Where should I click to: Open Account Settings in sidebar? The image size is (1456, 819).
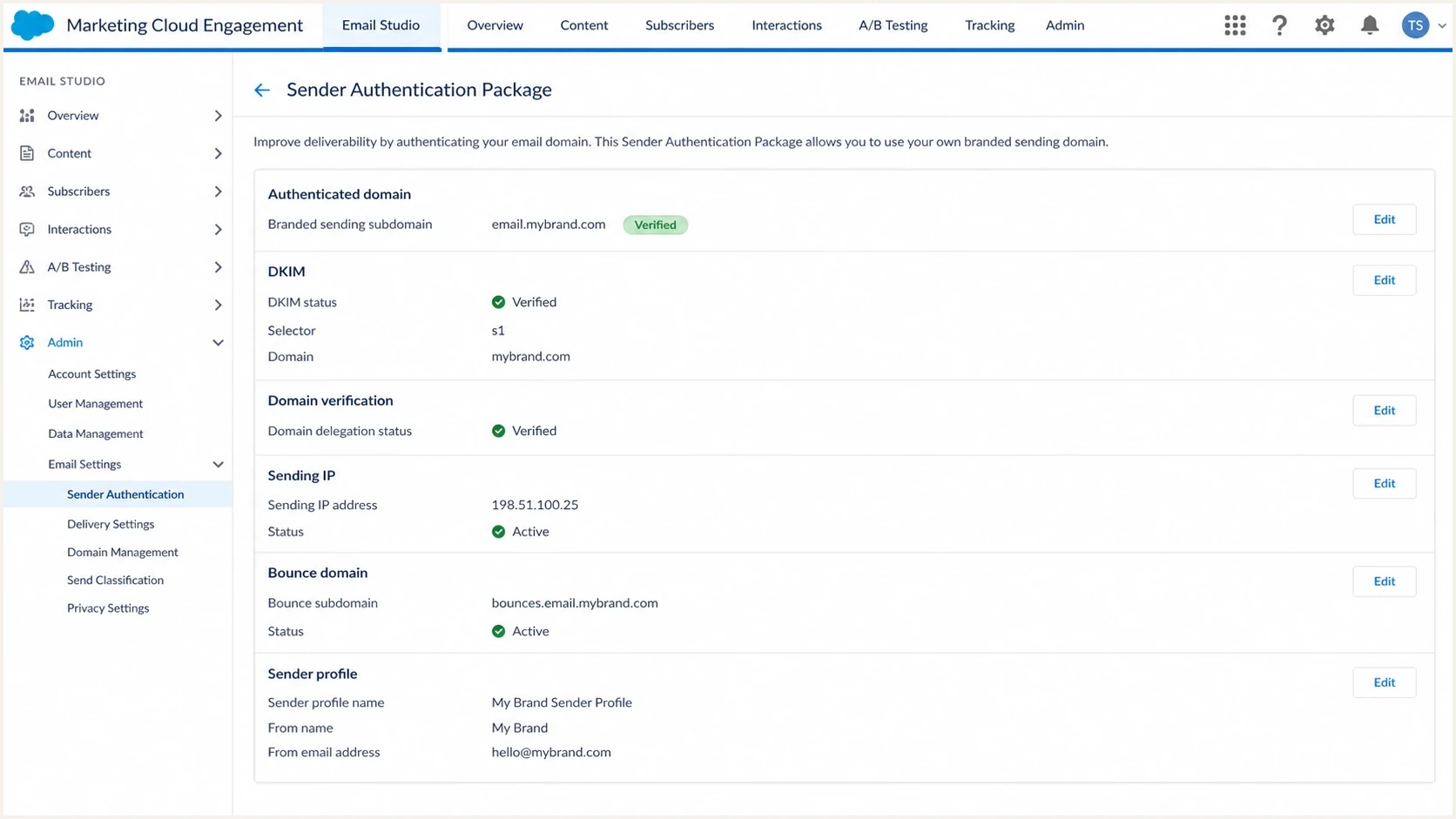click(91, 374)
